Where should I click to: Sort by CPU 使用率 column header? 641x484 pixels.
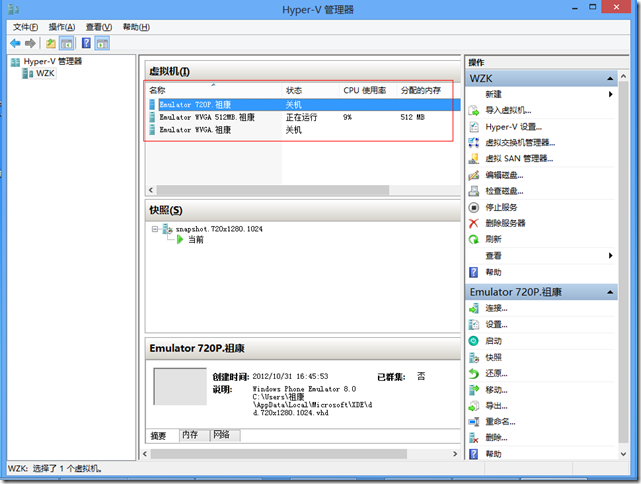[x=368, y=90]
